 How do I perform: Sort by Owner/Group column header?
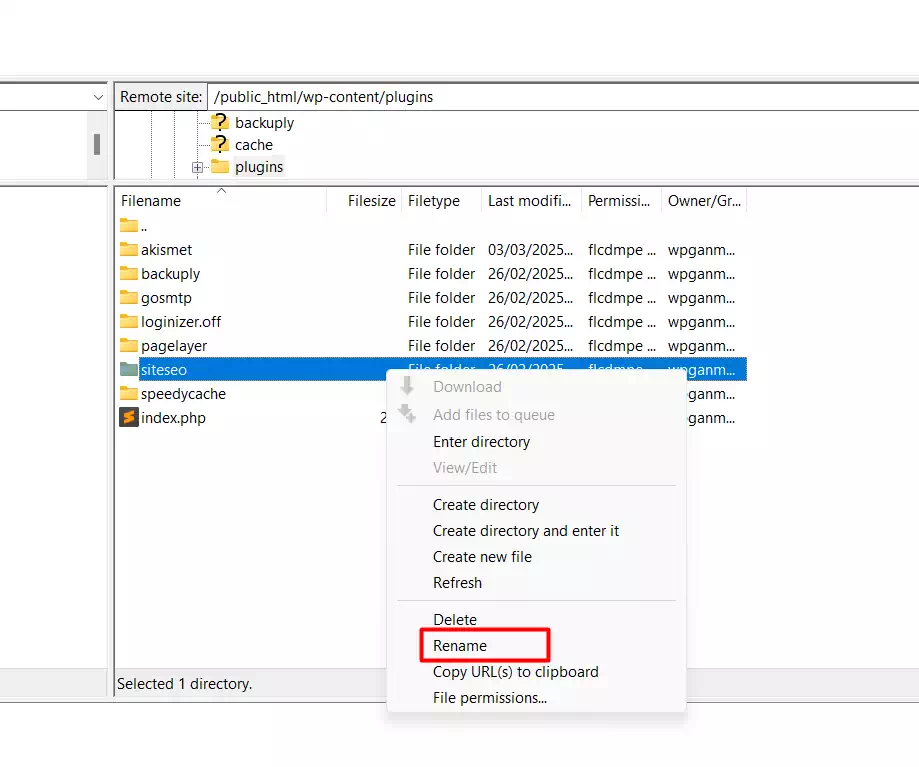(x=704, y=201)
